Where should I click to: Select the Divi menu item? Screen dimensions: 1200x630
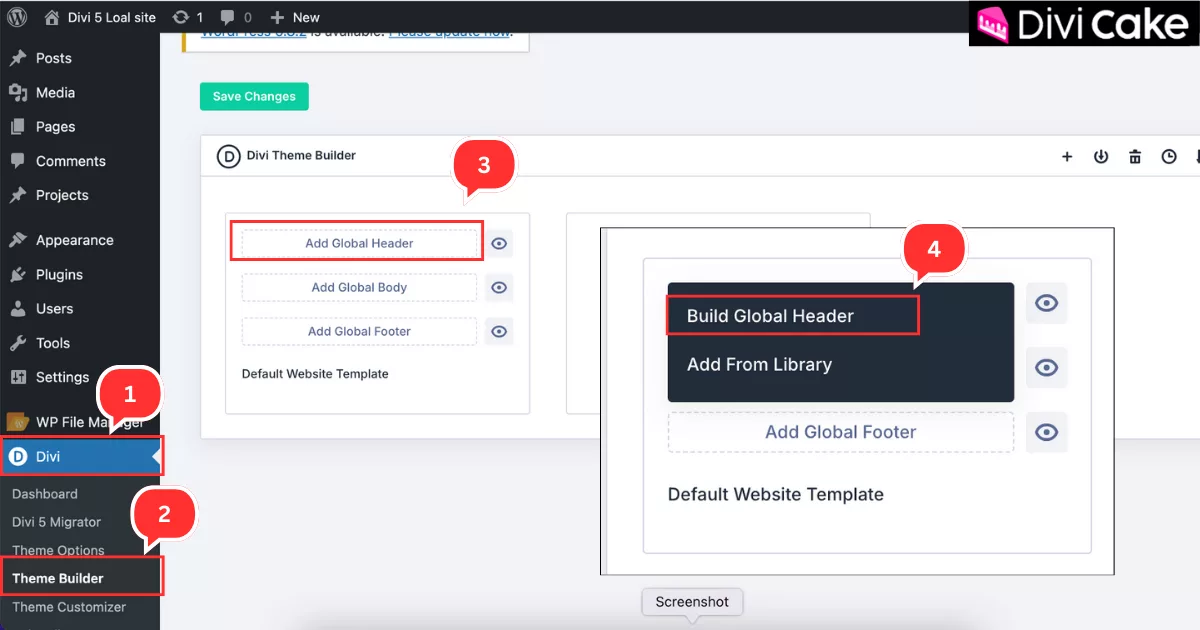[80, 456]
